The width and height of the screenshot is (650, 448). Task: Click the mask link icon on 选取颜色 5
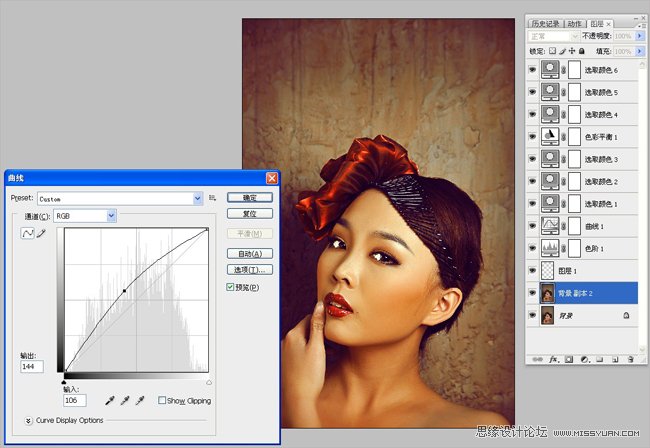(564, 92)
